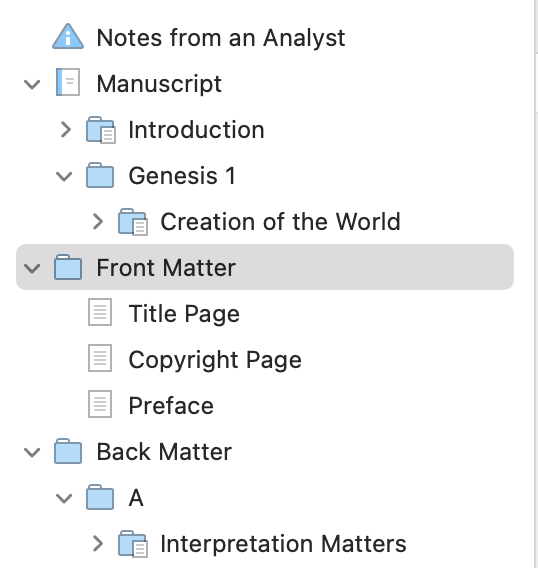Image resolution: width=538 pixels, height=568 pixels.
Task: Expand Creation of the World
Action: 98,221
